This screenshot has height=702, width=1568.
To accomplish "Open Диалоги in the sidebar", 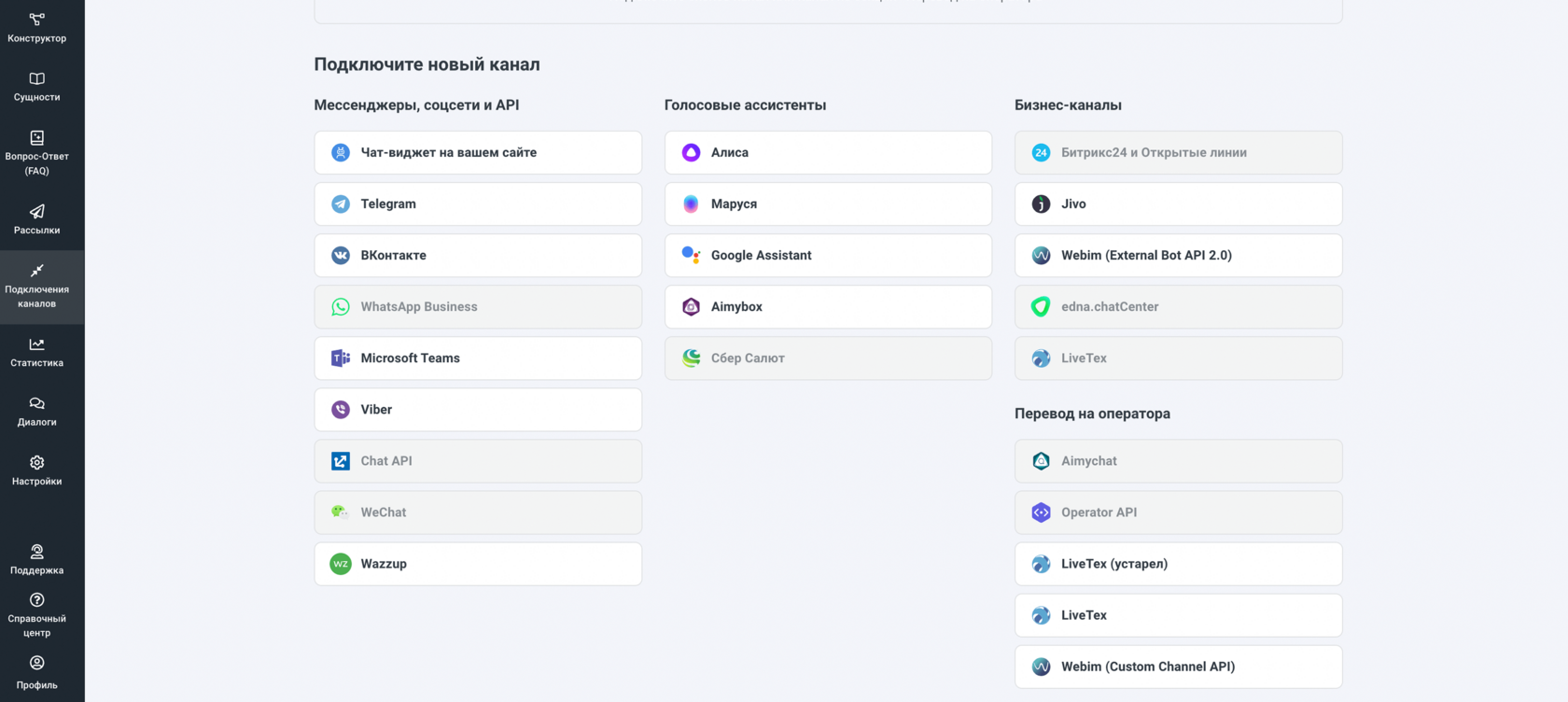I will (x=37, y=412).
